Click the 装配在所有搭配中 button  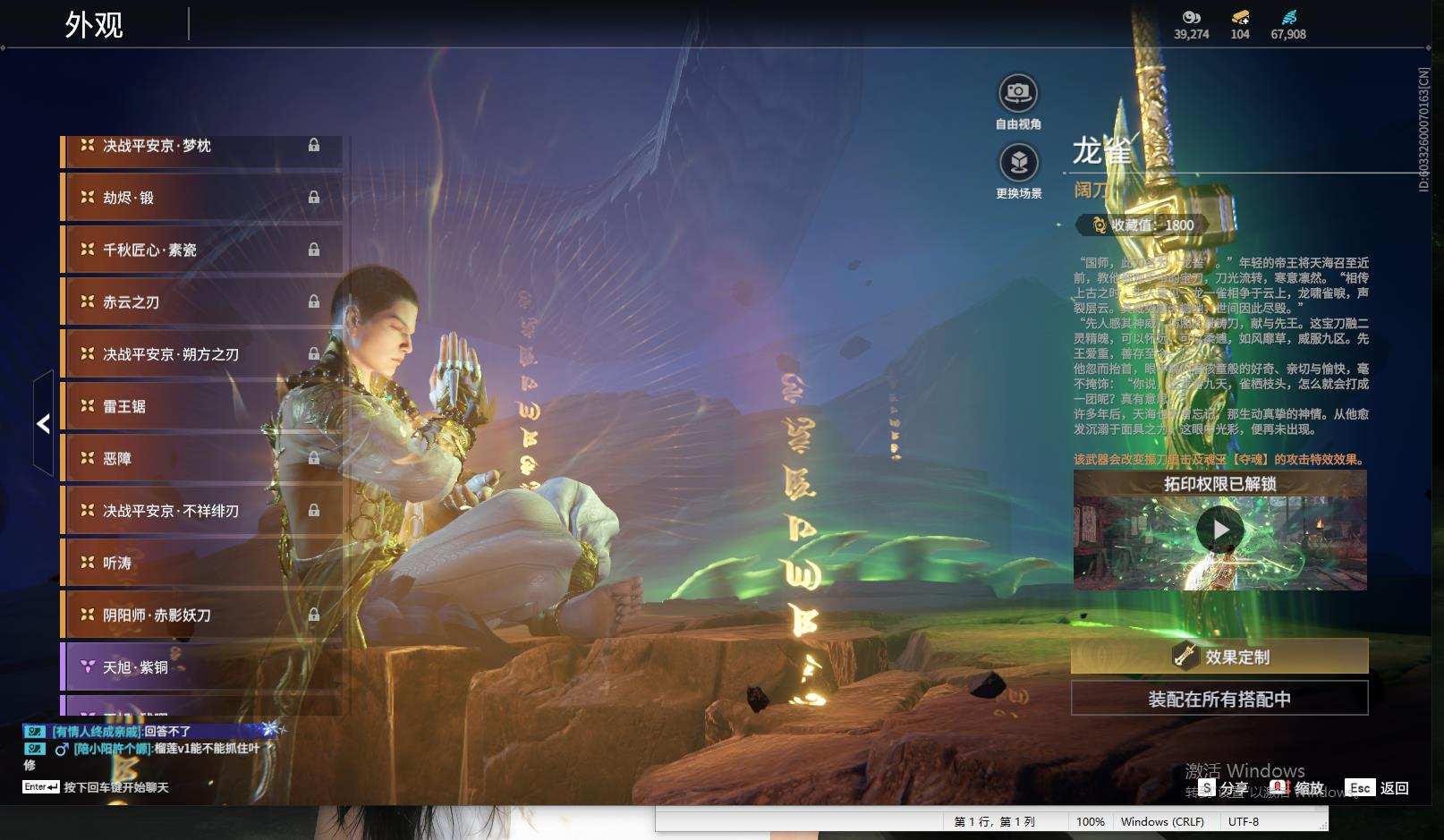tap(1219, 699)
